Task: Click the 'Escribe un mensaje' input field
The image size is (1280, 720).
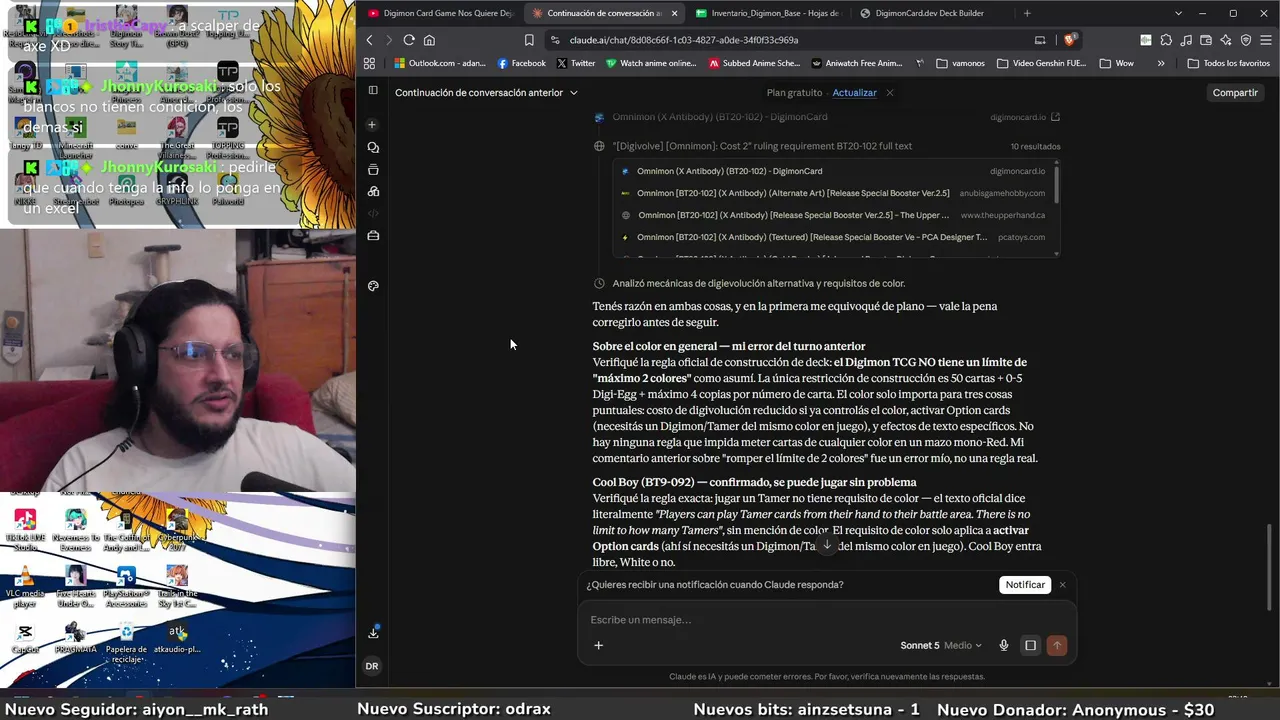Action: point(826,620)
